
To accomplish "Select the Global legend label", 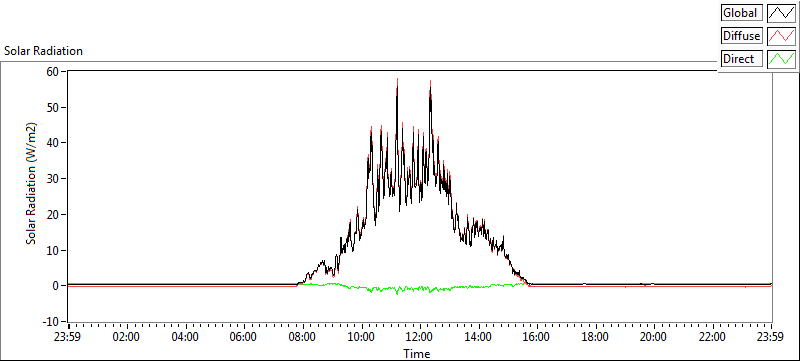I will pos(742,13).
